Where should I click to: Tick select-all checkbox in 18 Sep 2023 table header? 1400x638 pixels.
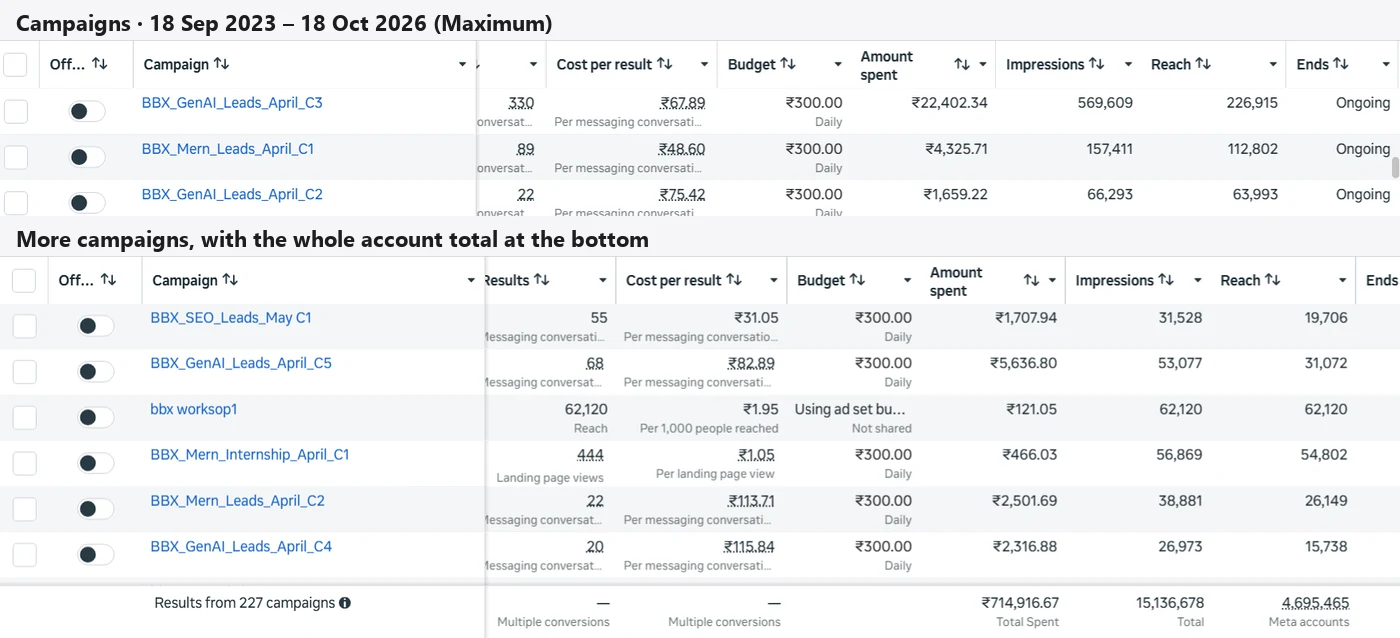coord(15,65)
